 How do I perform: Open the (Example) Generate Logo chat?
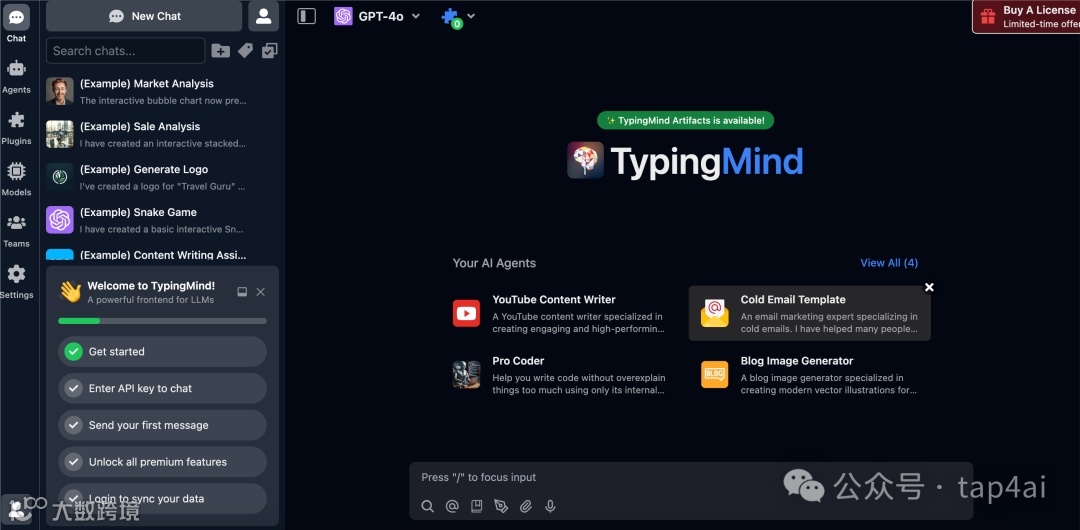162,177
